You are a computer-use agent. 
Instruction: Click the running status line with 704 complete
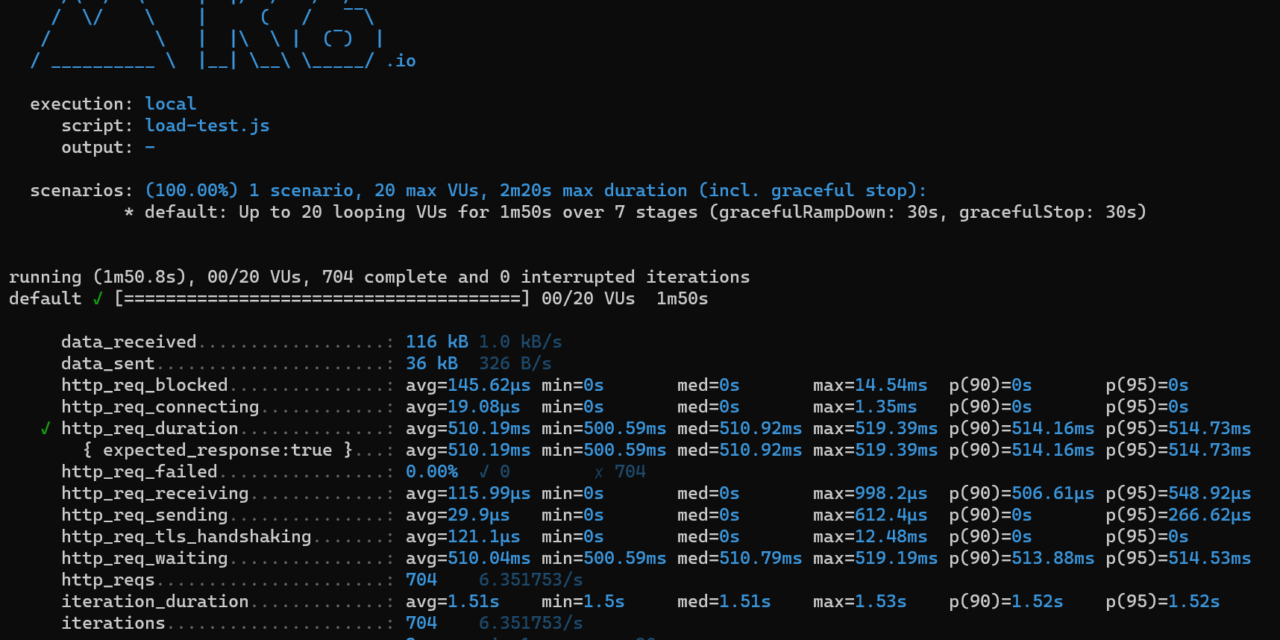(x=379, y=277)
